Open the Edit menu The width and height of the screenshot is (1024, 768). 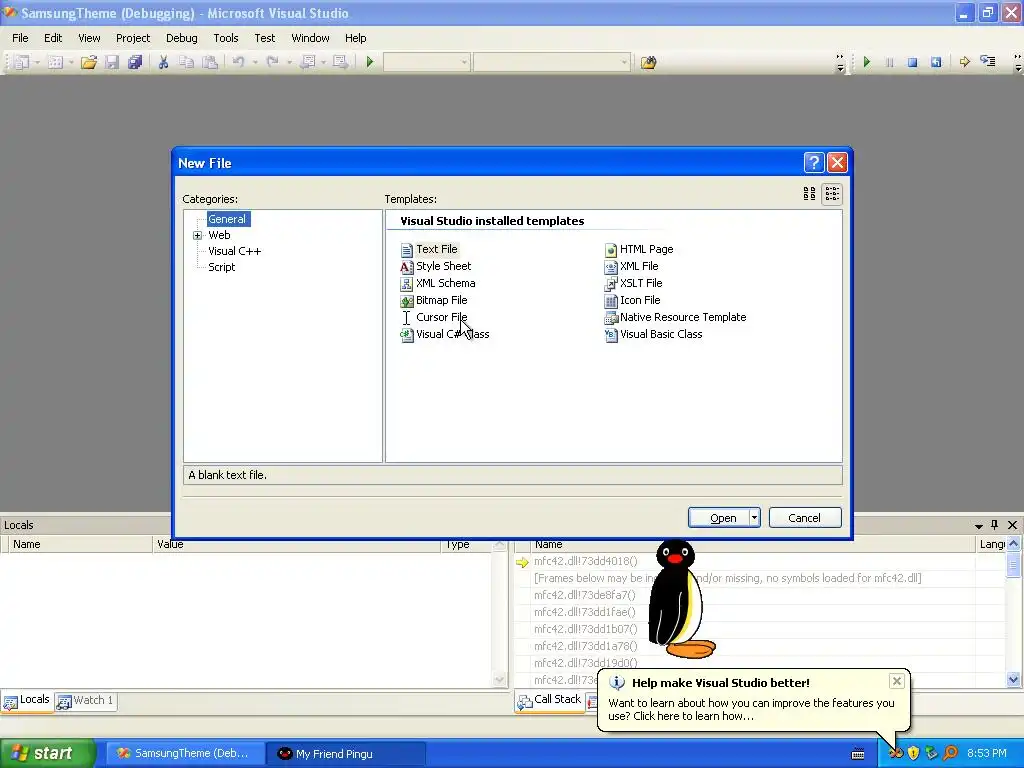coord(53,38)
